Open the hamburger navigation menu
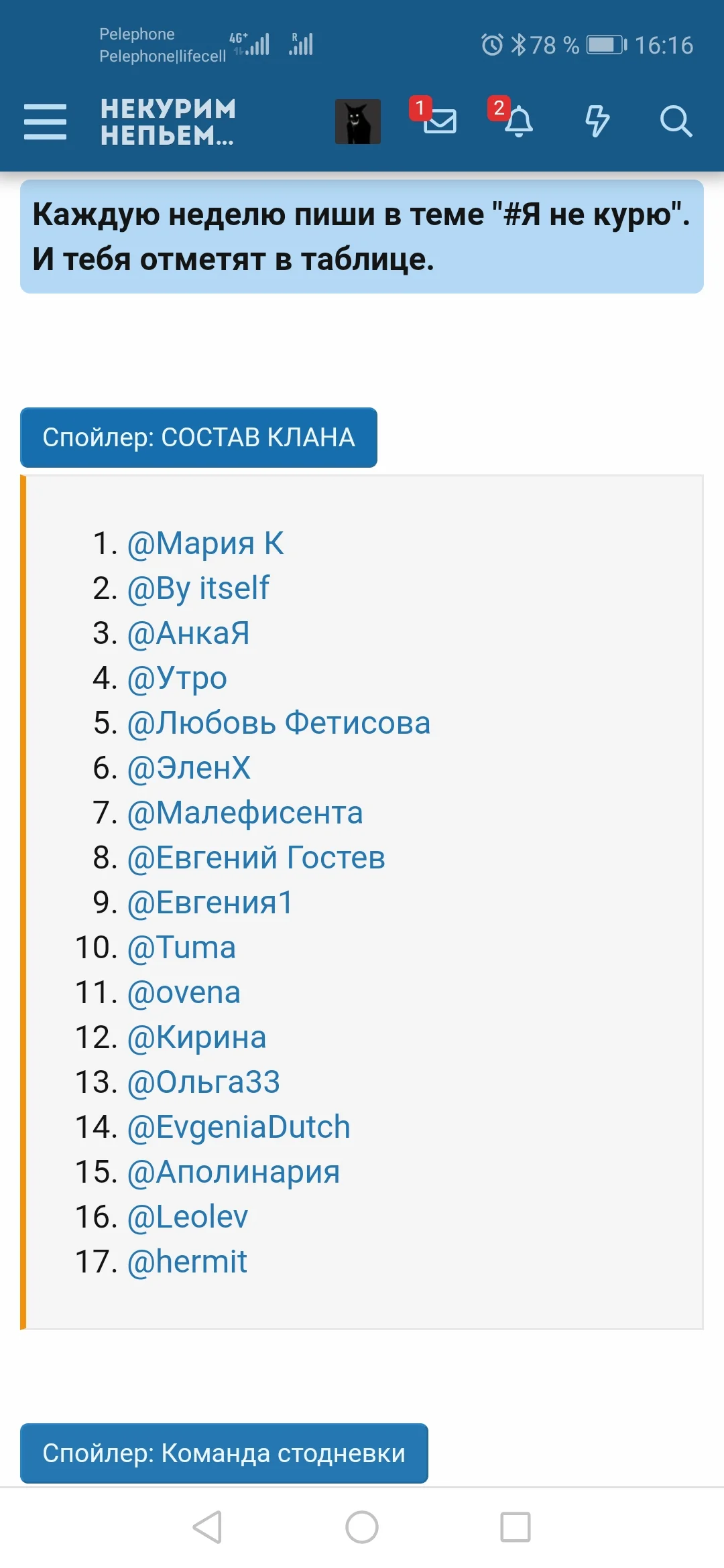The height and width of the screenshot is (1568, 724). click(45, 121)
